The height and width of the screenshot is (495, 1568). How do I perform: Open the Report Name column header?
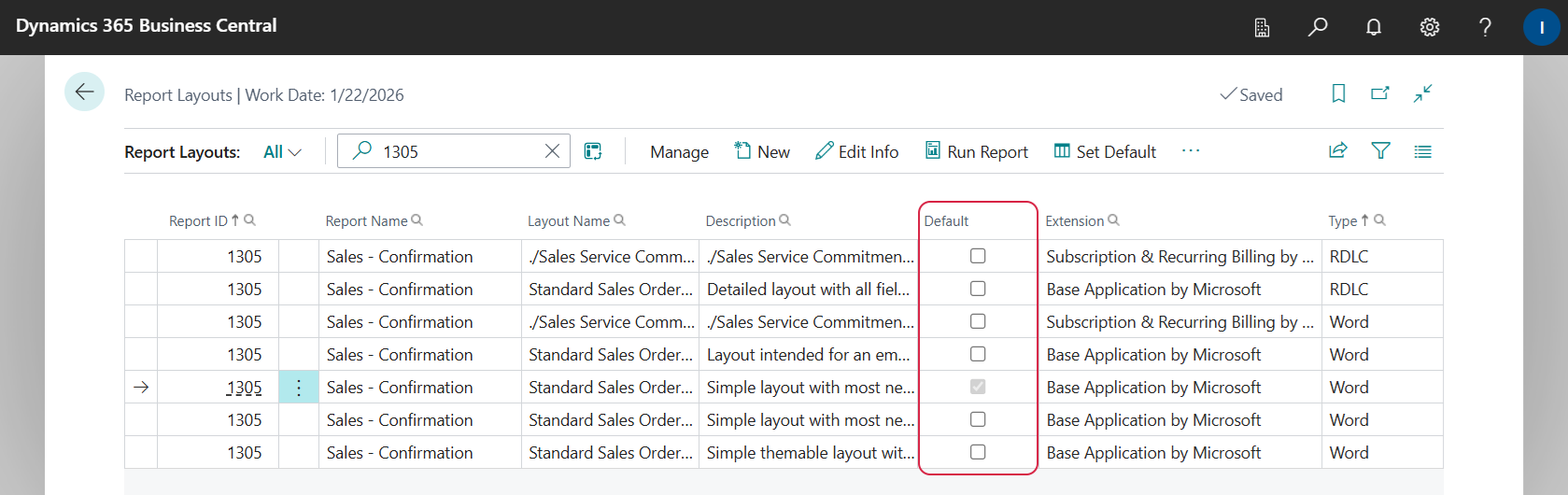pos(366,221)
